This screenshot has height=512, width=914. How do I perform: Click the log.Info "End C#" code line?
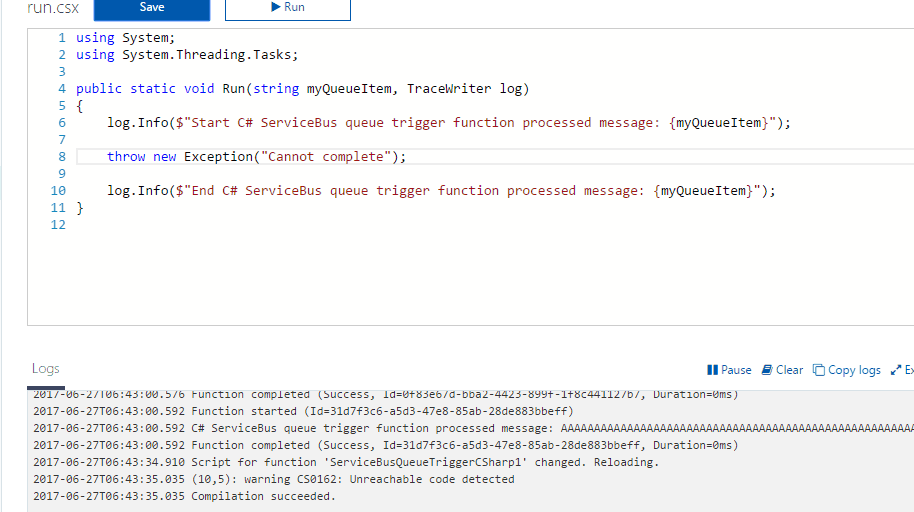(441, 191)
